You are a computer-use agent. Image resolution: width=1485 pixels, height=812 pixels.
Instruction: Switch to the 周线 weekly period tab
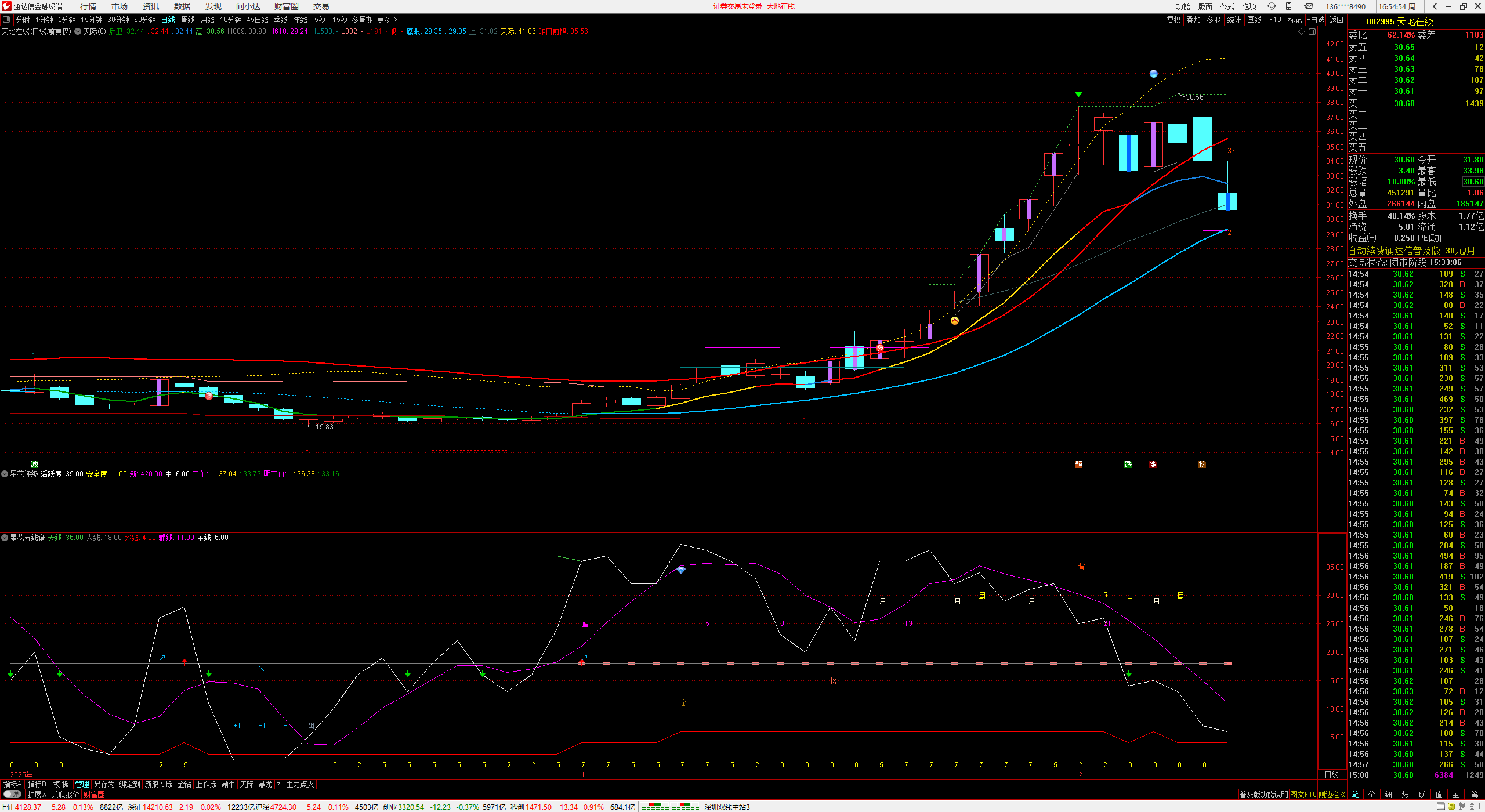(188, 20)
